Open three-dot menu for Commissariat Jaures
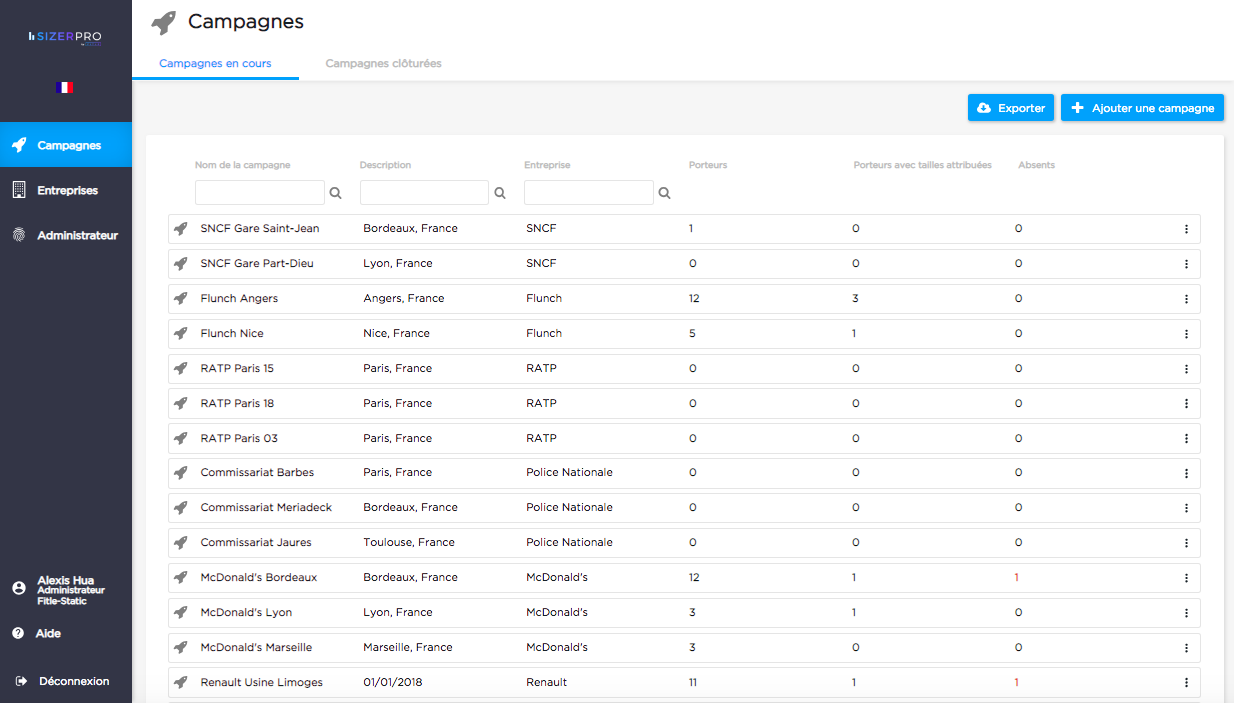This screenshot has height=703, width=1234. [1186, 543]
